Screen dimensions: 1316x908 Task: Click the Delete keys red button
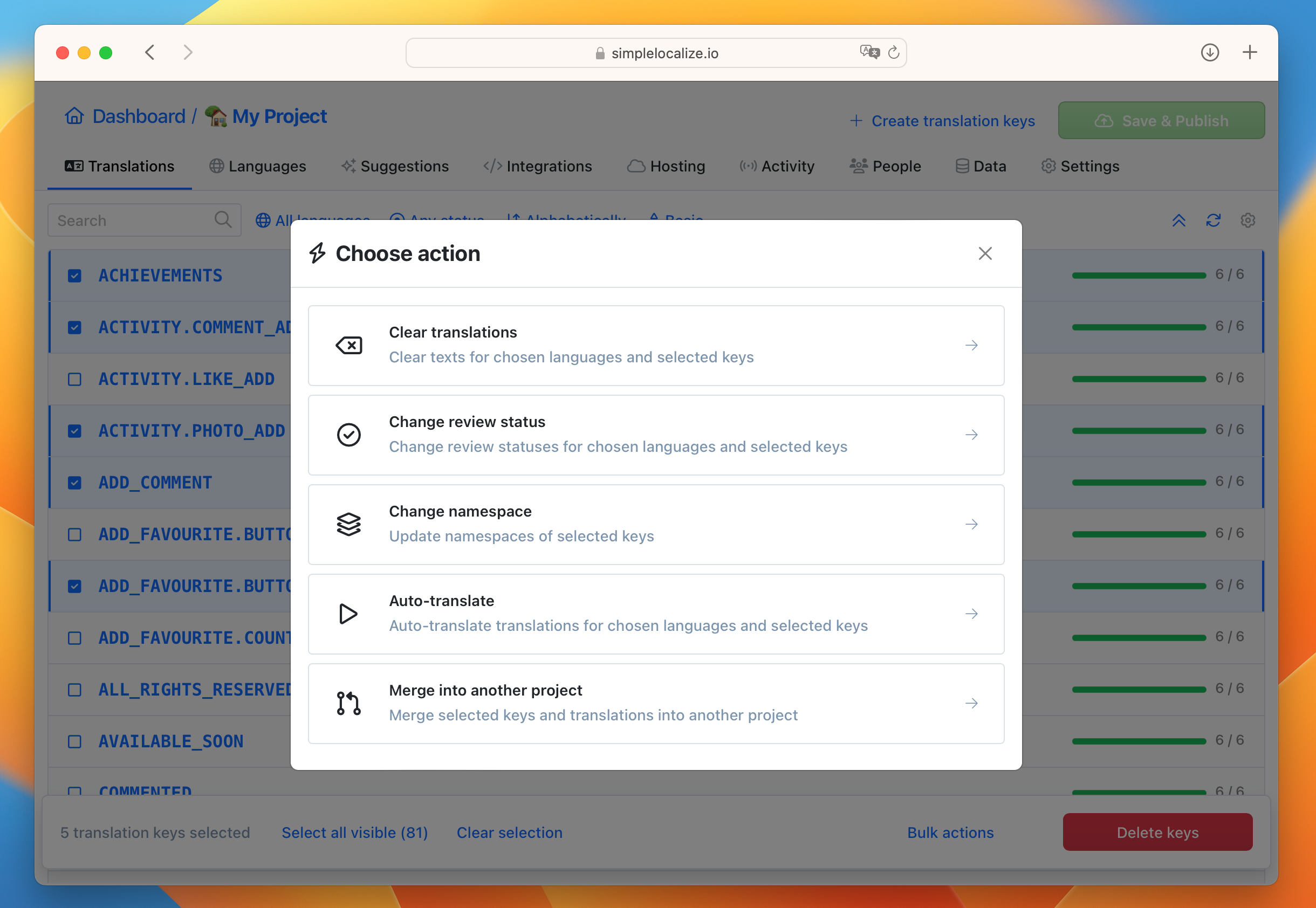pos(1158,831)
